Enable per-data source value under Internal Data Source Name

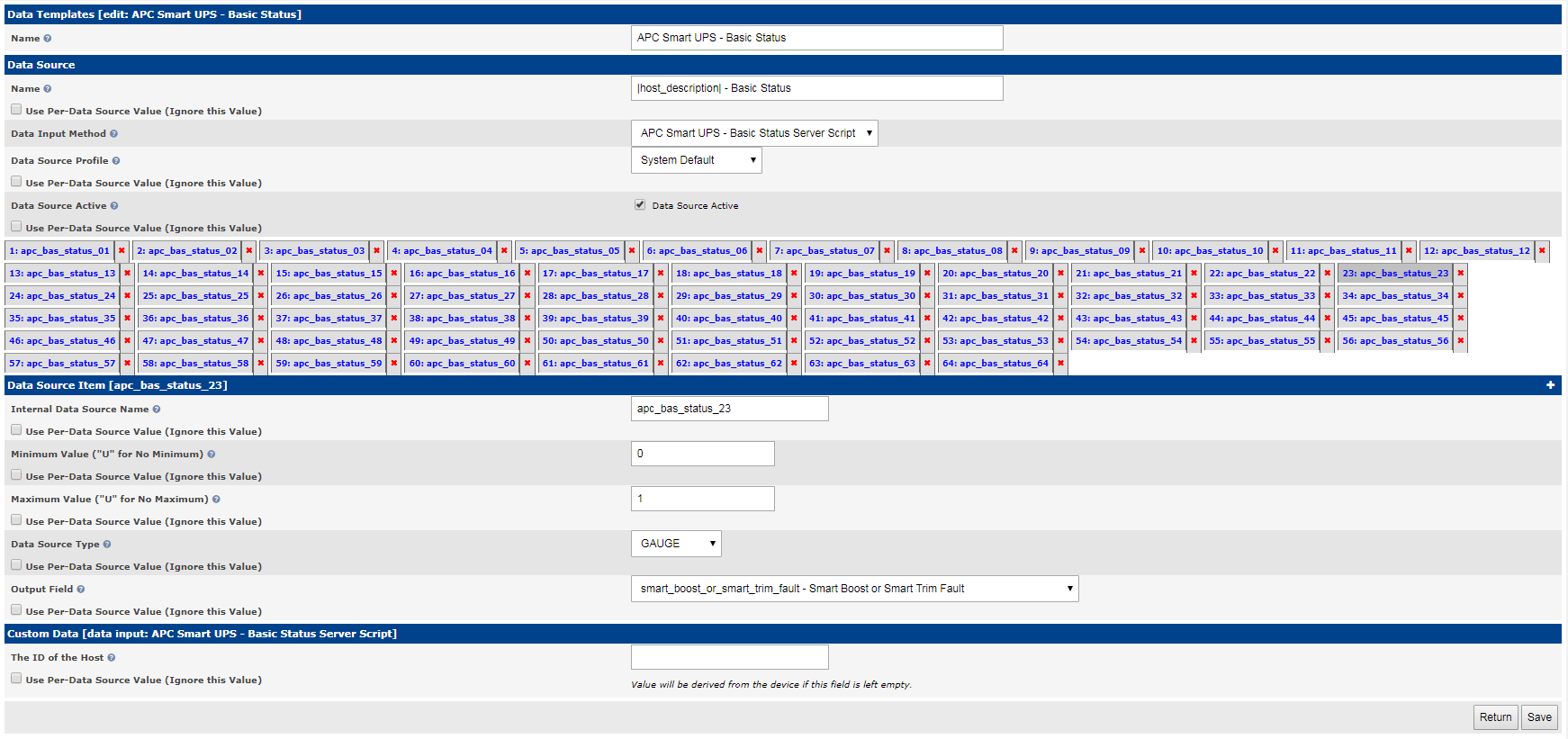16,430
